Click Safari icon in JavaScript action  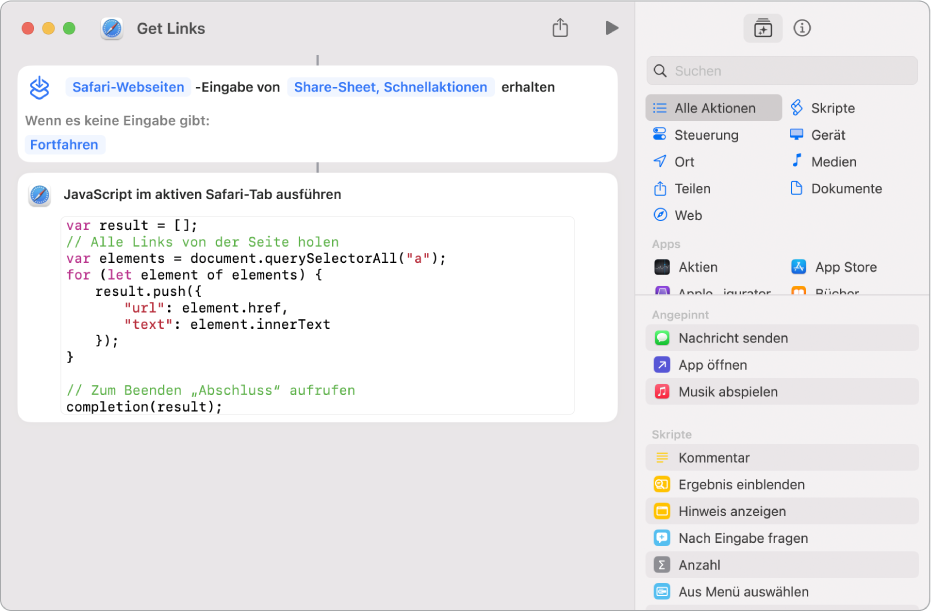[40, 195]
